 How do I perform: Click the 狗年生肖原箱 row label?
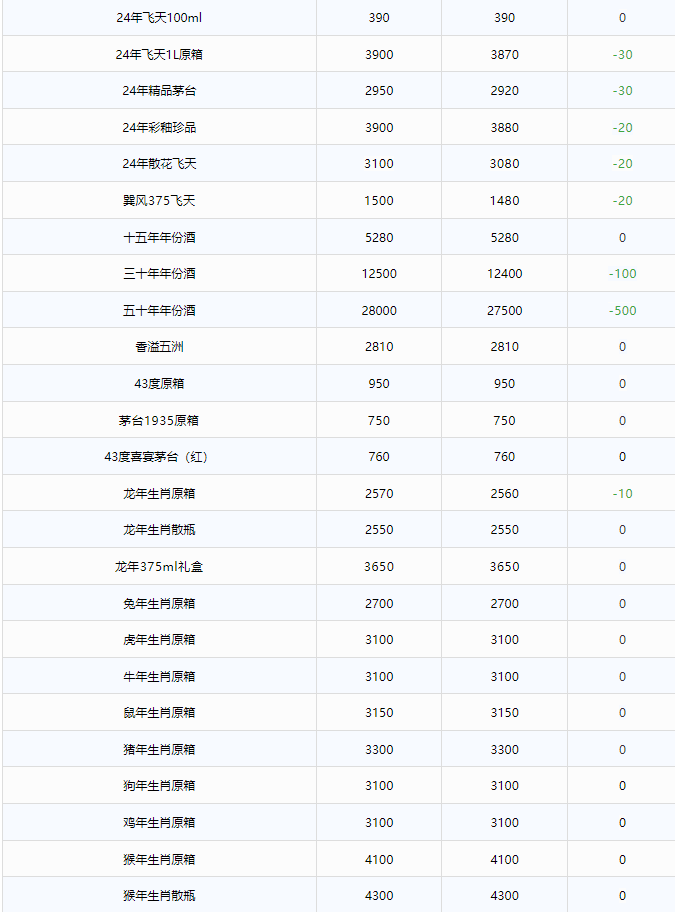[x=159, y=786]
